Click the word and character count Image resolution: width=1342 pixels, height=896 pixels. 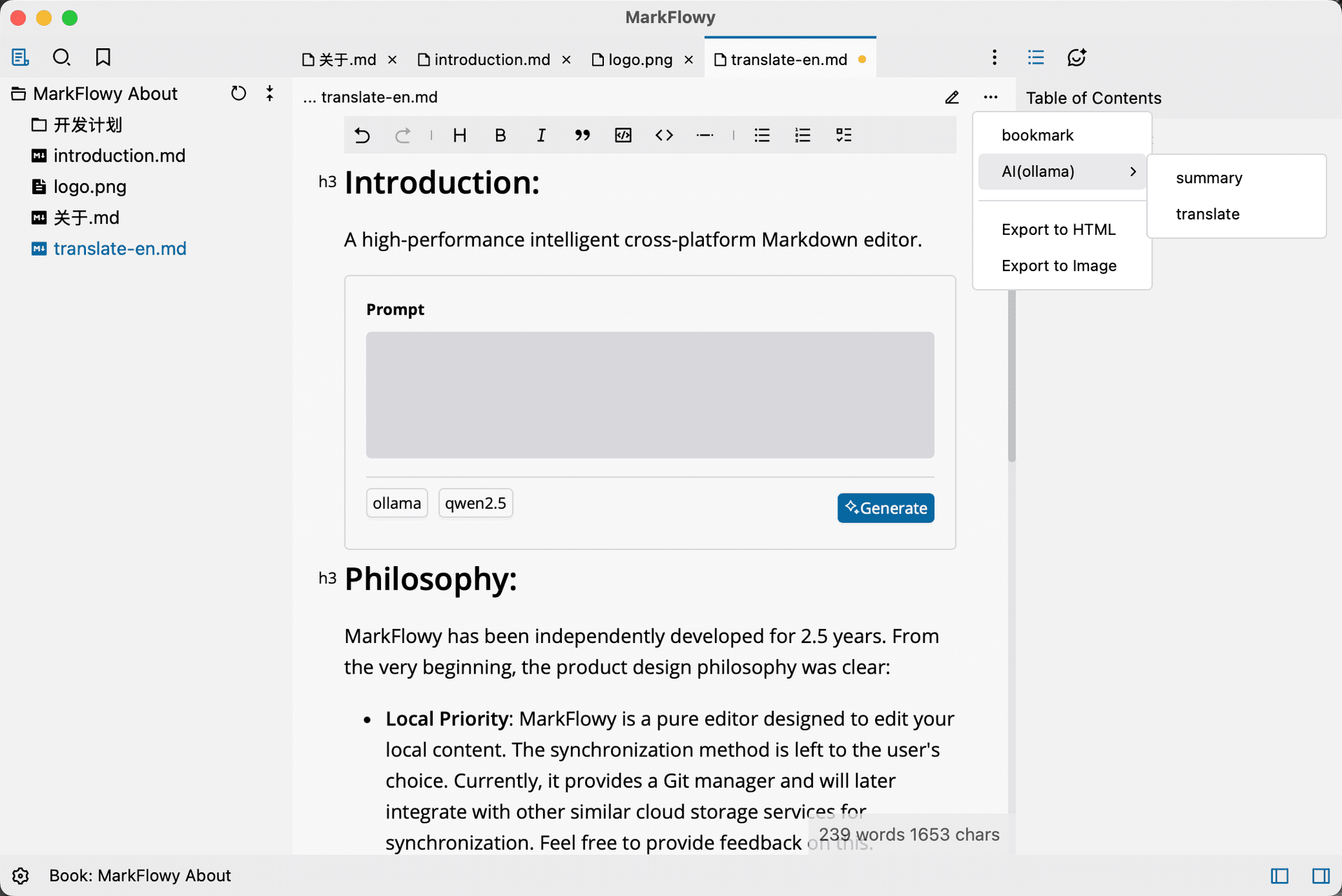pos(909,834)
